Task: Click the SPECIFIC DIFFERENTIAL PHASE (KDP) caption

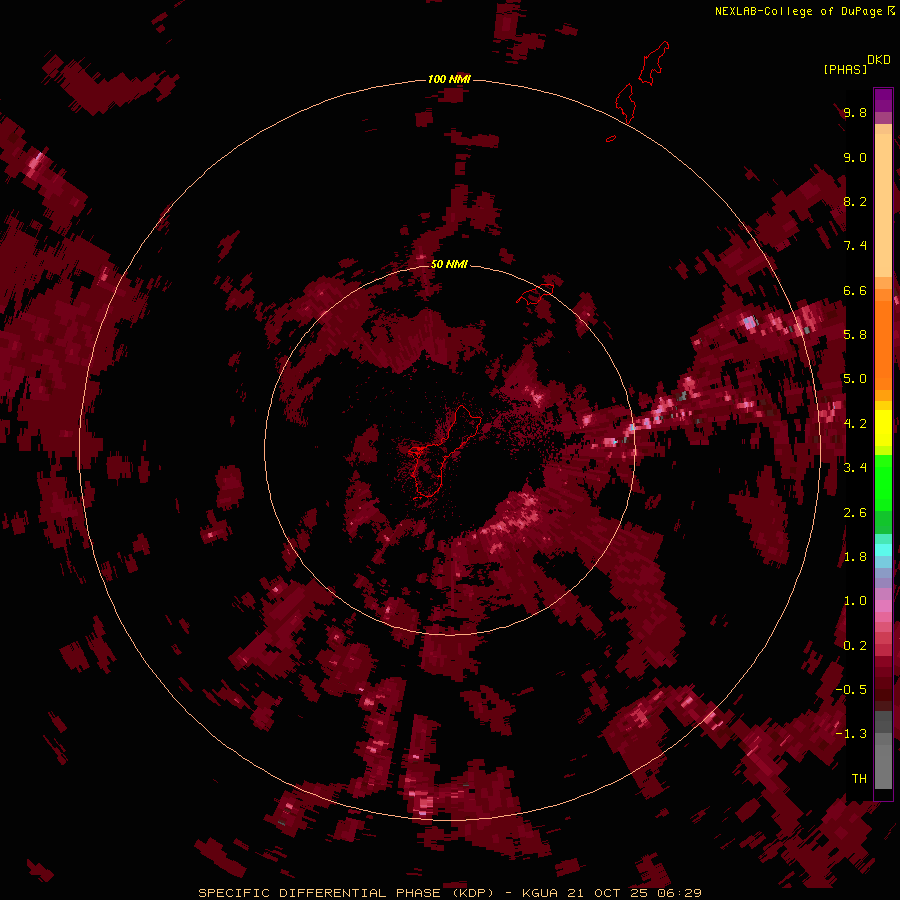Action: [x=346, y=893]
